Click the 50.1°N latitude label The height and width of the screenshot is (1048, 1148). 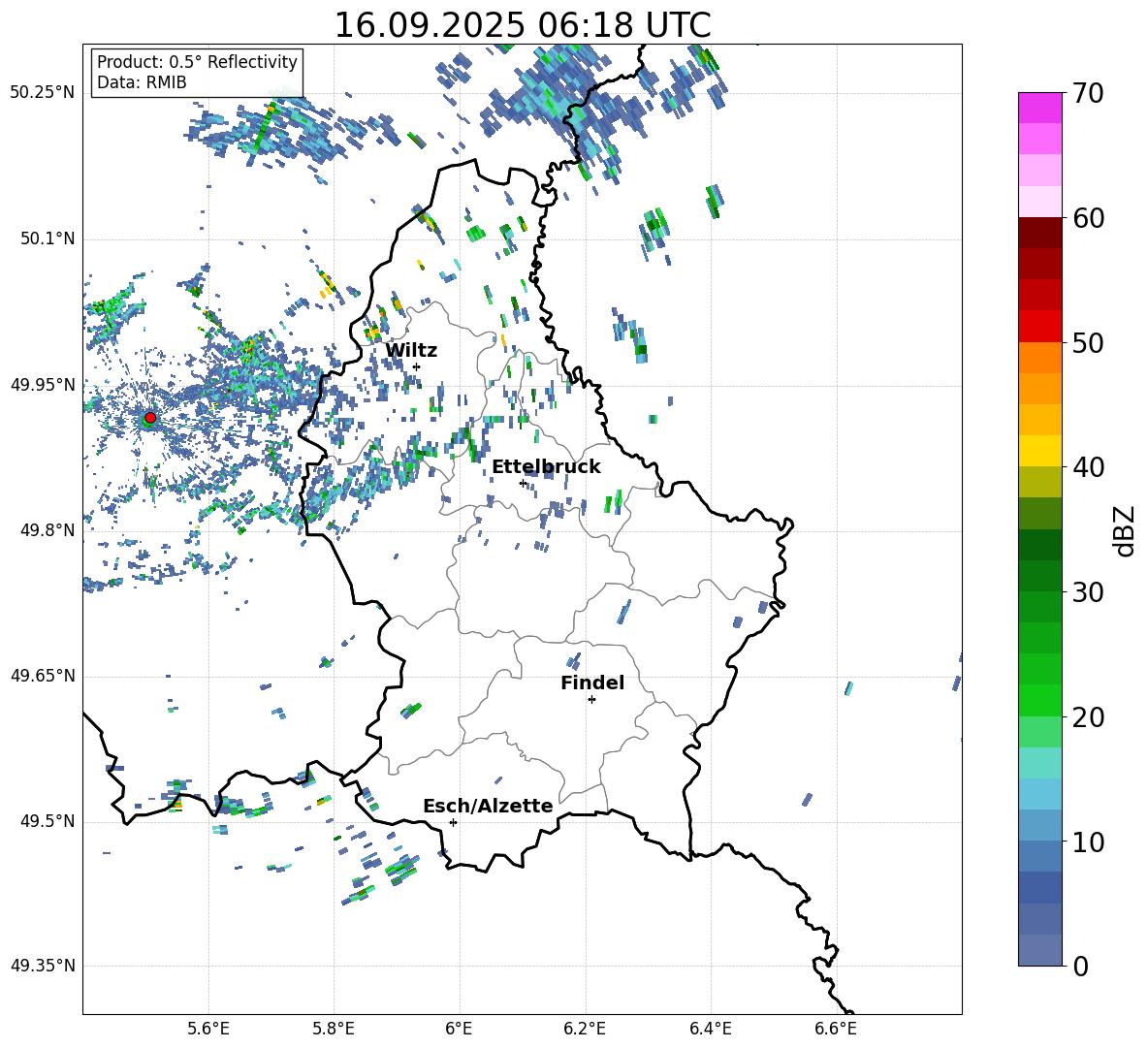pyautogui.click(x=47, y=238)
